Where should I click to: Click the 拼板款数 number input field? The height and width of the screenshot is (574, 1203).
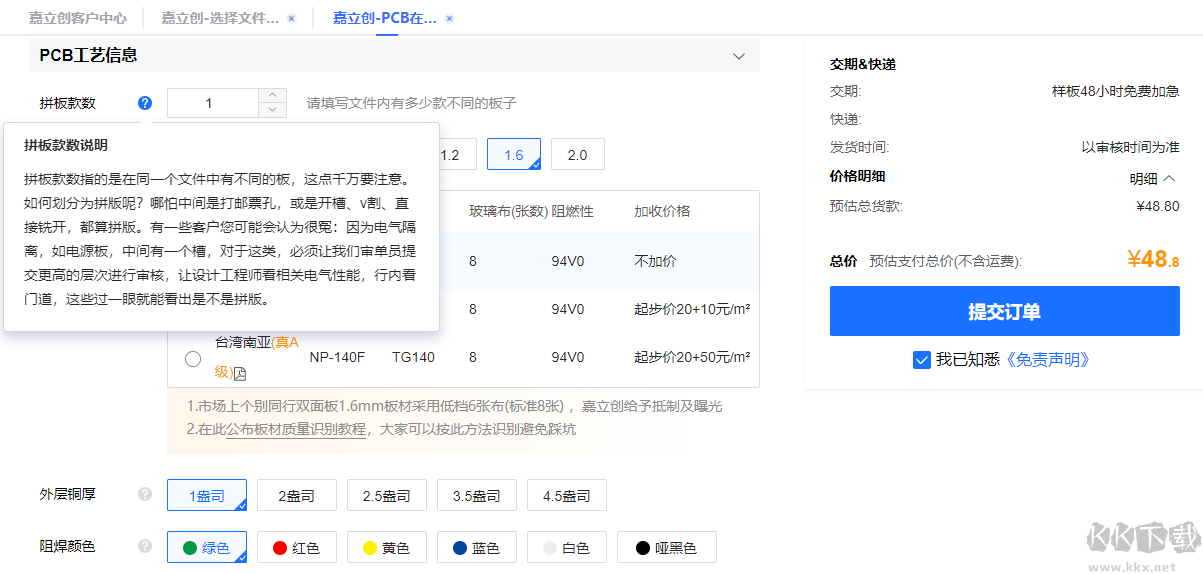pyautogui.click(x=212, y=103)
